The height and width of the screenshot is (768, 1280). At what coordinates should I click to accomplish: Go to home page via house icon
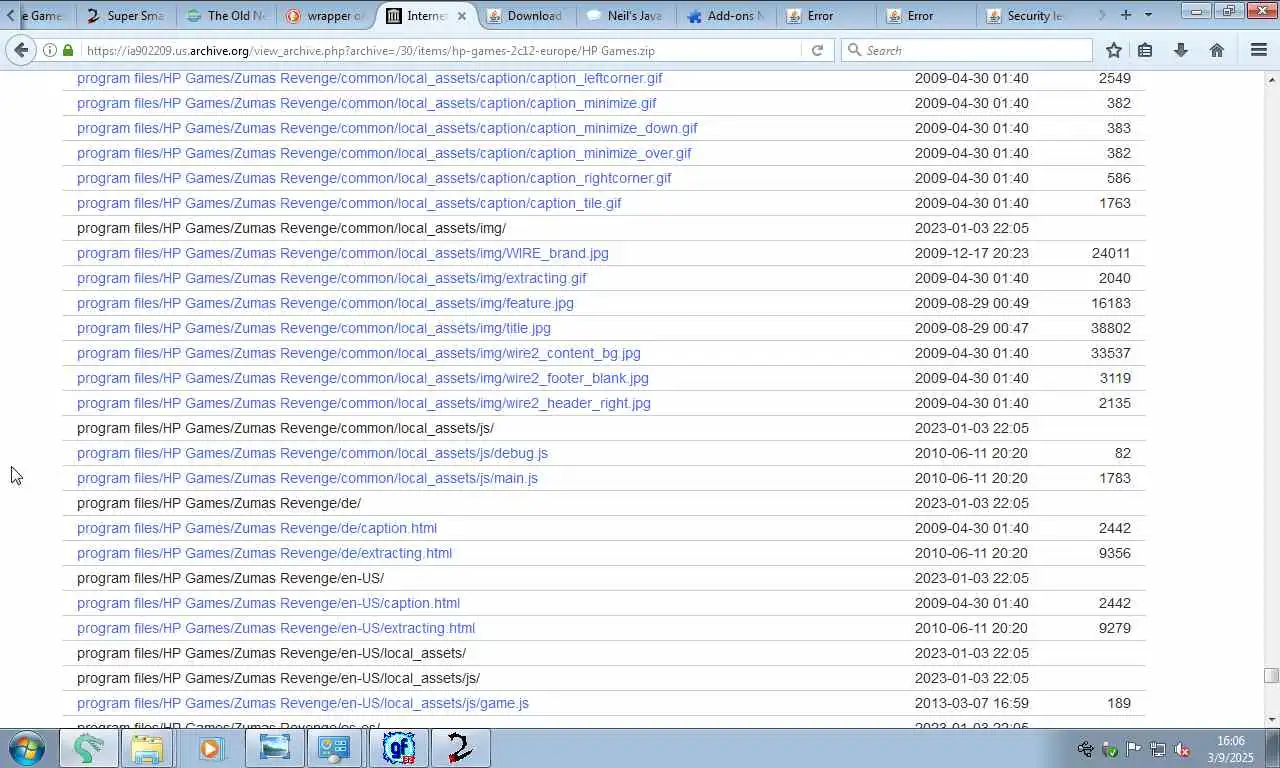[x=1217, y=50]
